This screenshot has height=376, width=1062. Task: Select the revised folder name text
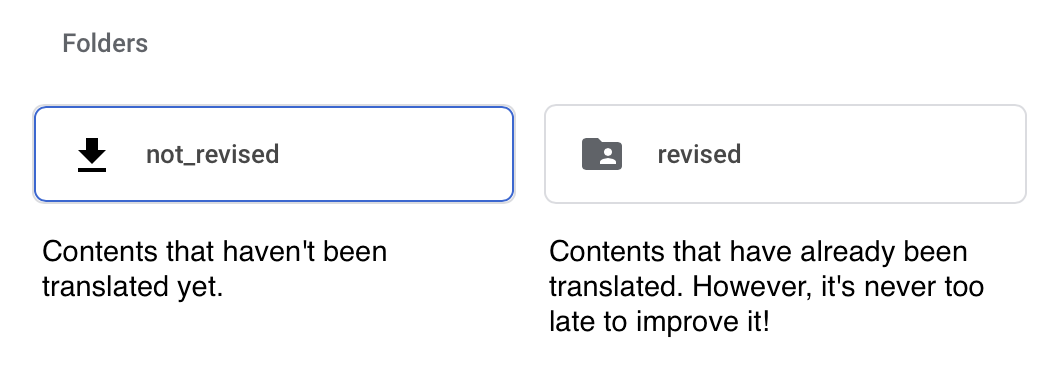[699, 154]
